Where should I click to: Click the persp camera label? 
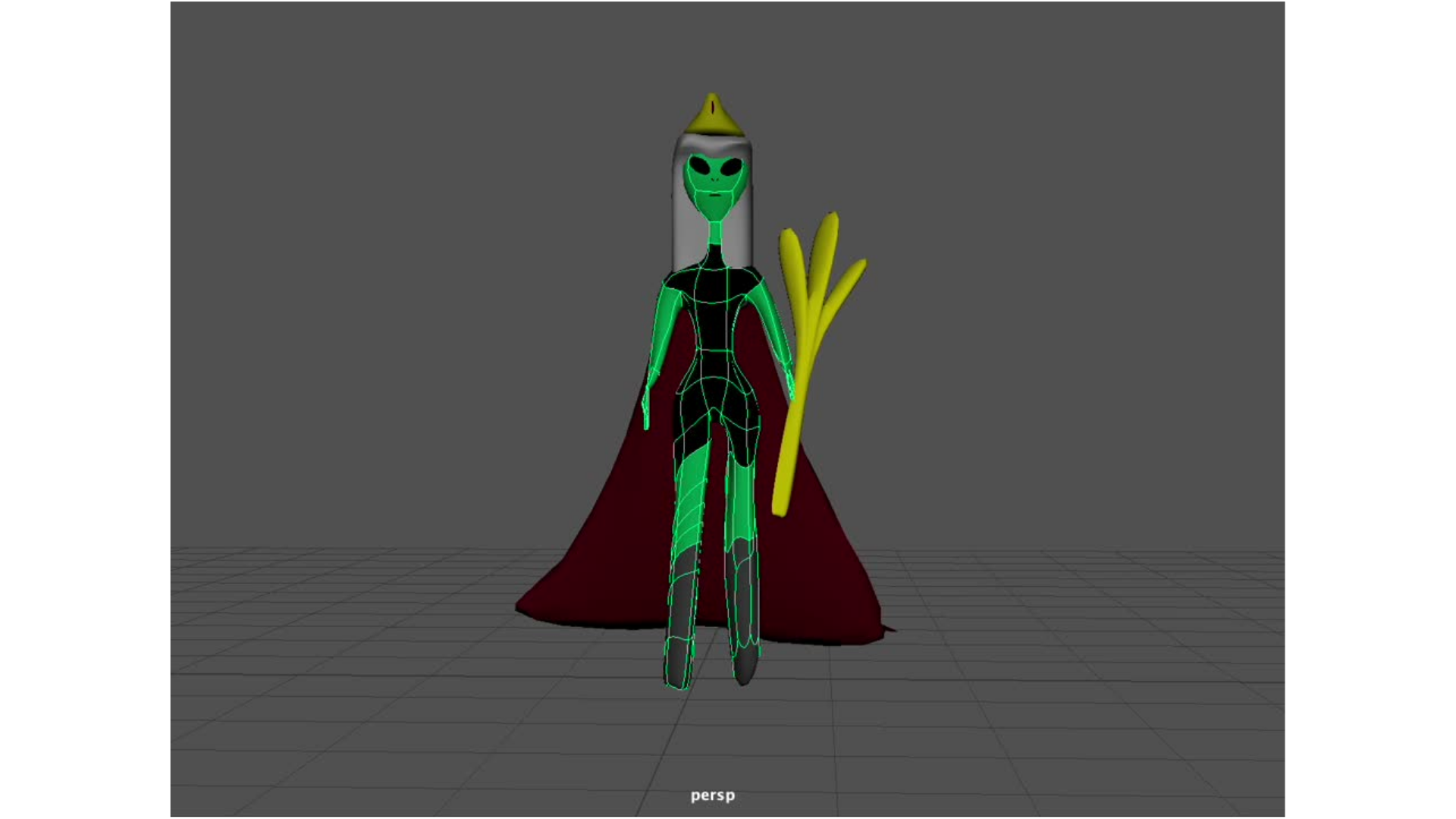coord(712,795)
